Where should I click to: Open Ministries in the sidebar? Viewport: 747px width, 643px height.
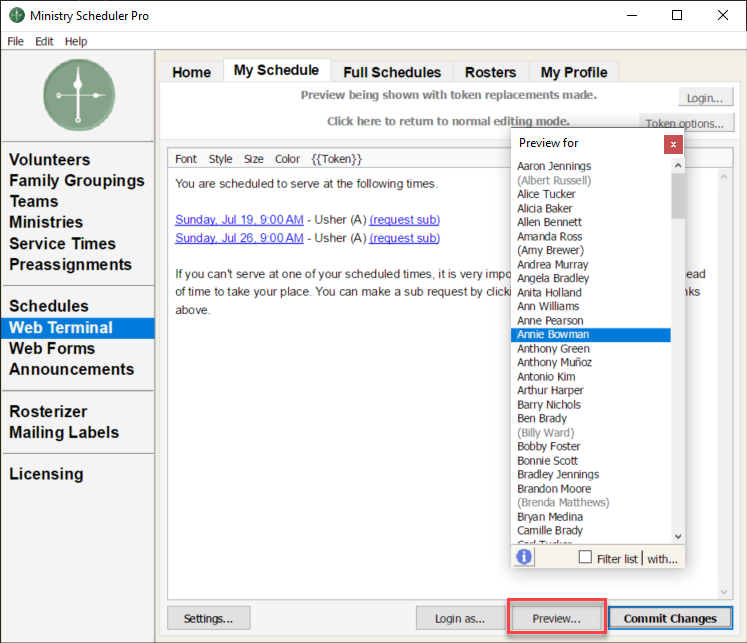[x=46, y=222]
